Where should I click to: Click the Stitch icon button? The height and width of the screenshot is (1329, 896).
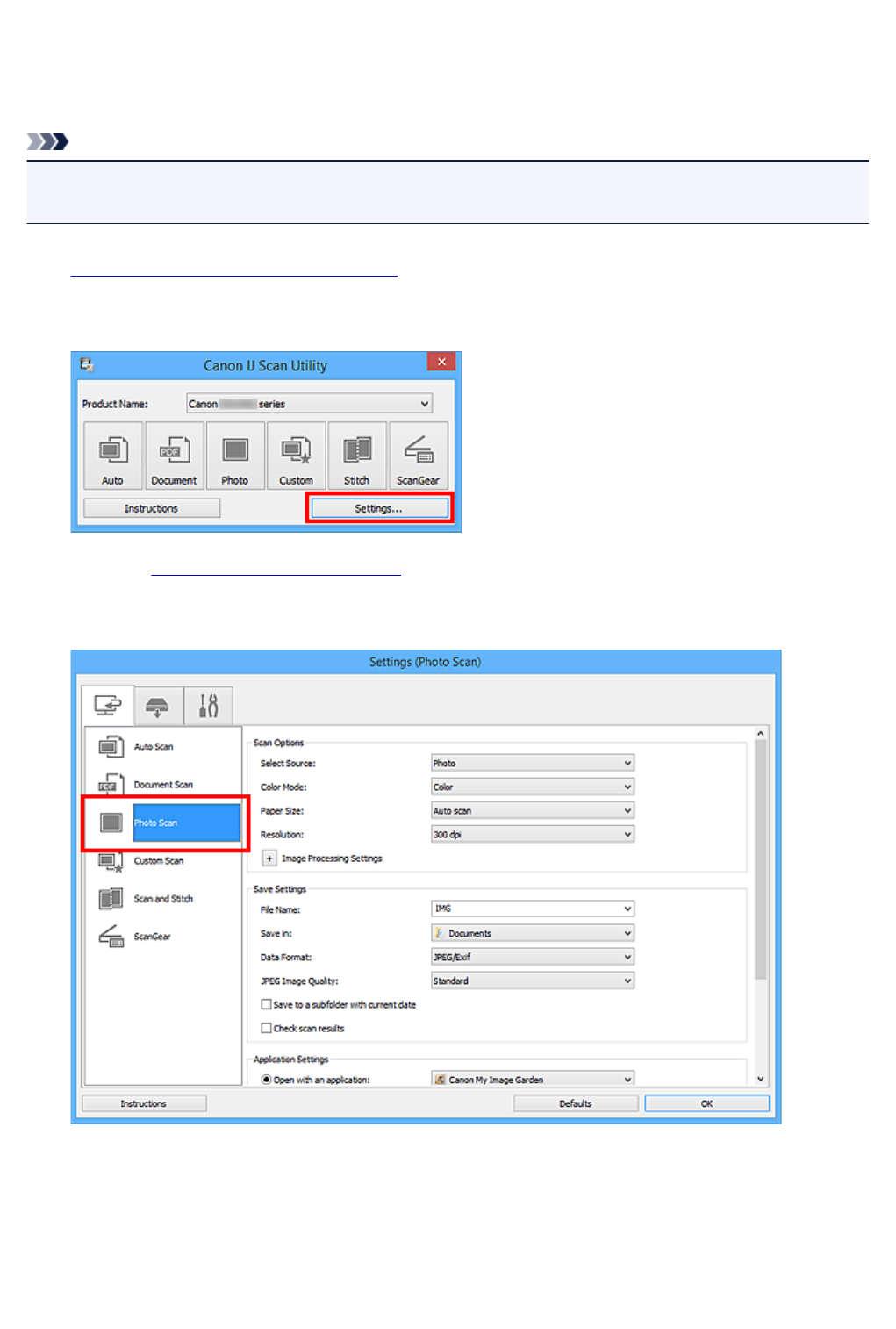click(x=356, y=455)
